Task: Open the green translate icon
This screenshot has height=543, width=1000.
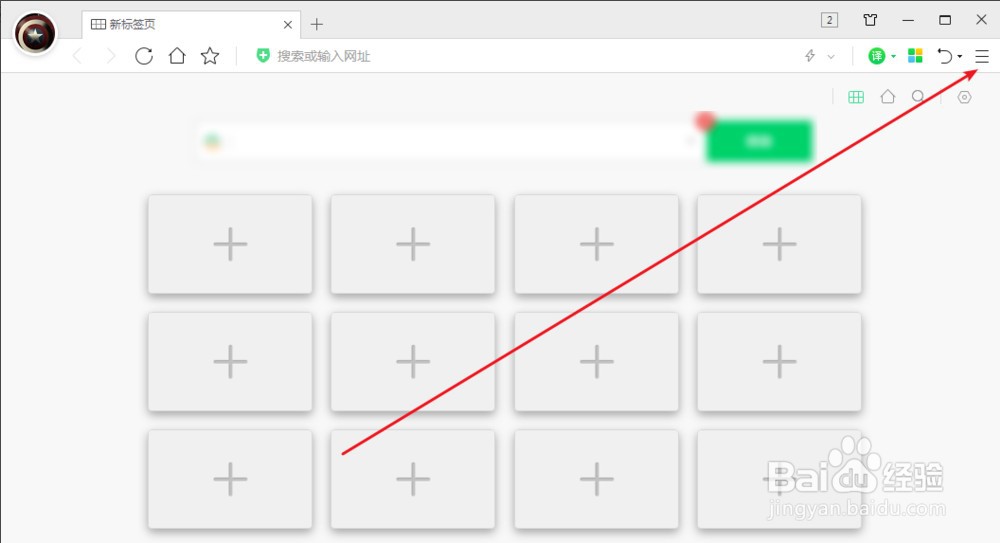Action: click(x=877, y=56)
